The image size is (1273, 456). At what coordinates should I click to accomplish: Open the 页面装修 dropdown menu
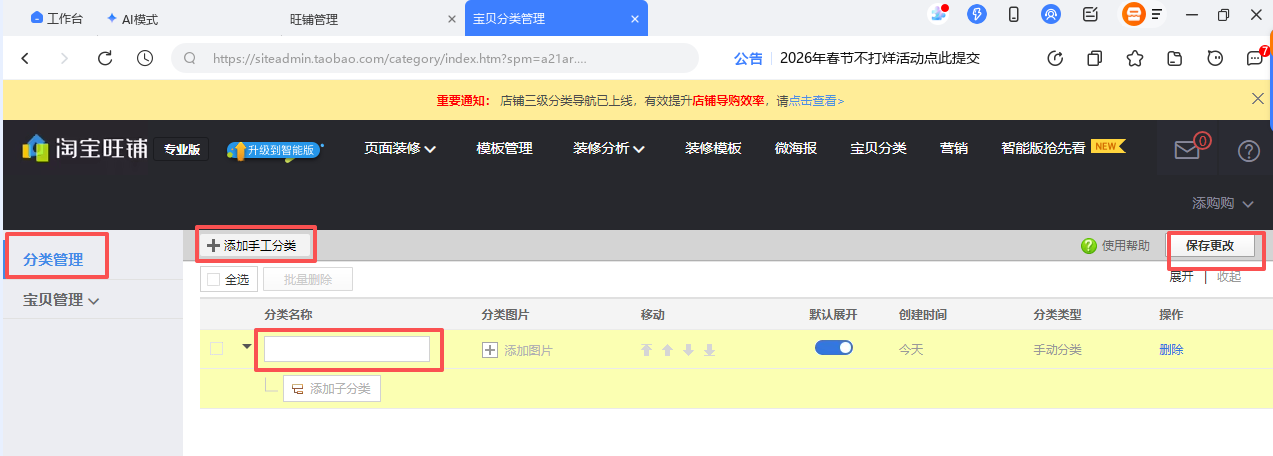click(400, 148)
